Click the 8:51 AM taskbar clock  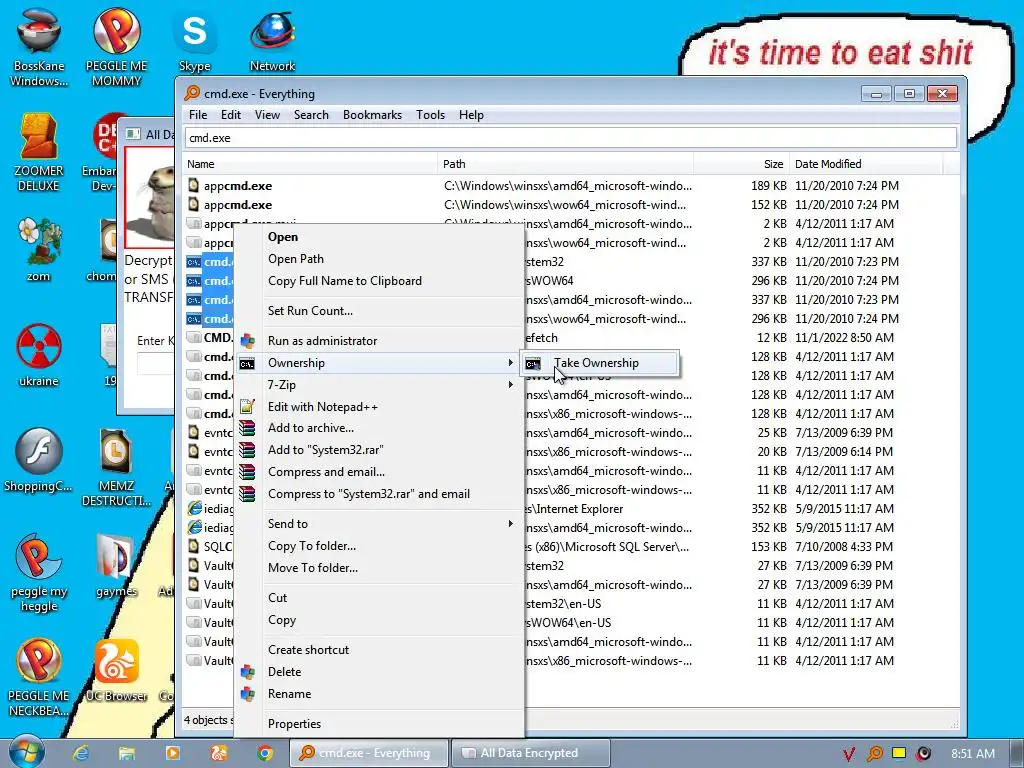click(x=973, y=754)
